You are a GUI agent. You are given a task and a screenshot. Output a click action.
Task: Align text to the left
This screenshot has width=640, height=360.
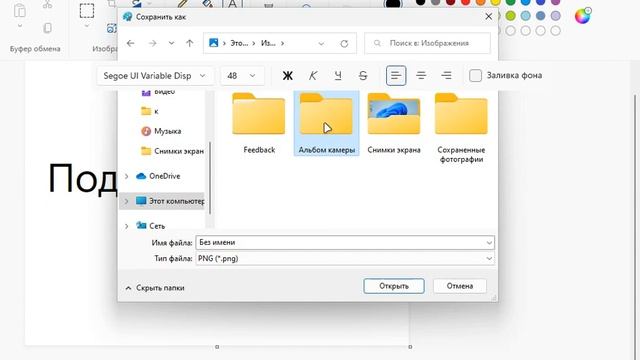point(396,76)
